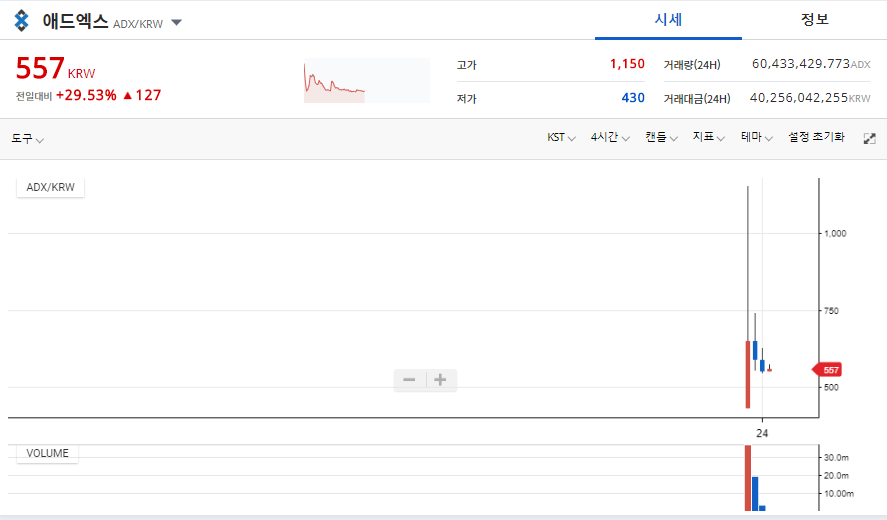The image size is (887, 520).
Task: Switch to the 시세 tab
Action: click(x=667, y=20)
